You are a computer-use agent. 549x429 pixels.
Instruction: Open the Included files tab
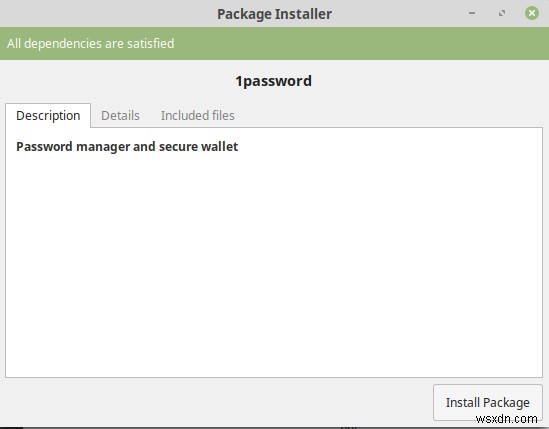tap(197, 116)
